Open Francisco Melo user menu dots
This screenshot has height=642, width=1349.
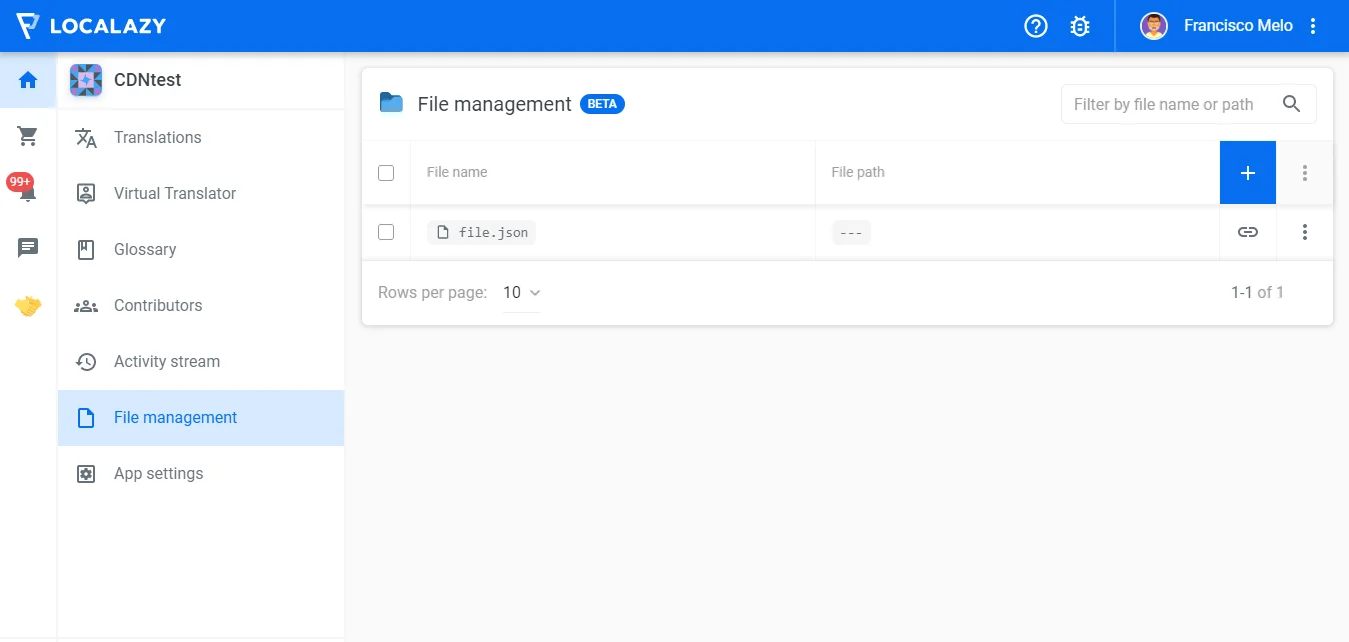coord(1313,26)
